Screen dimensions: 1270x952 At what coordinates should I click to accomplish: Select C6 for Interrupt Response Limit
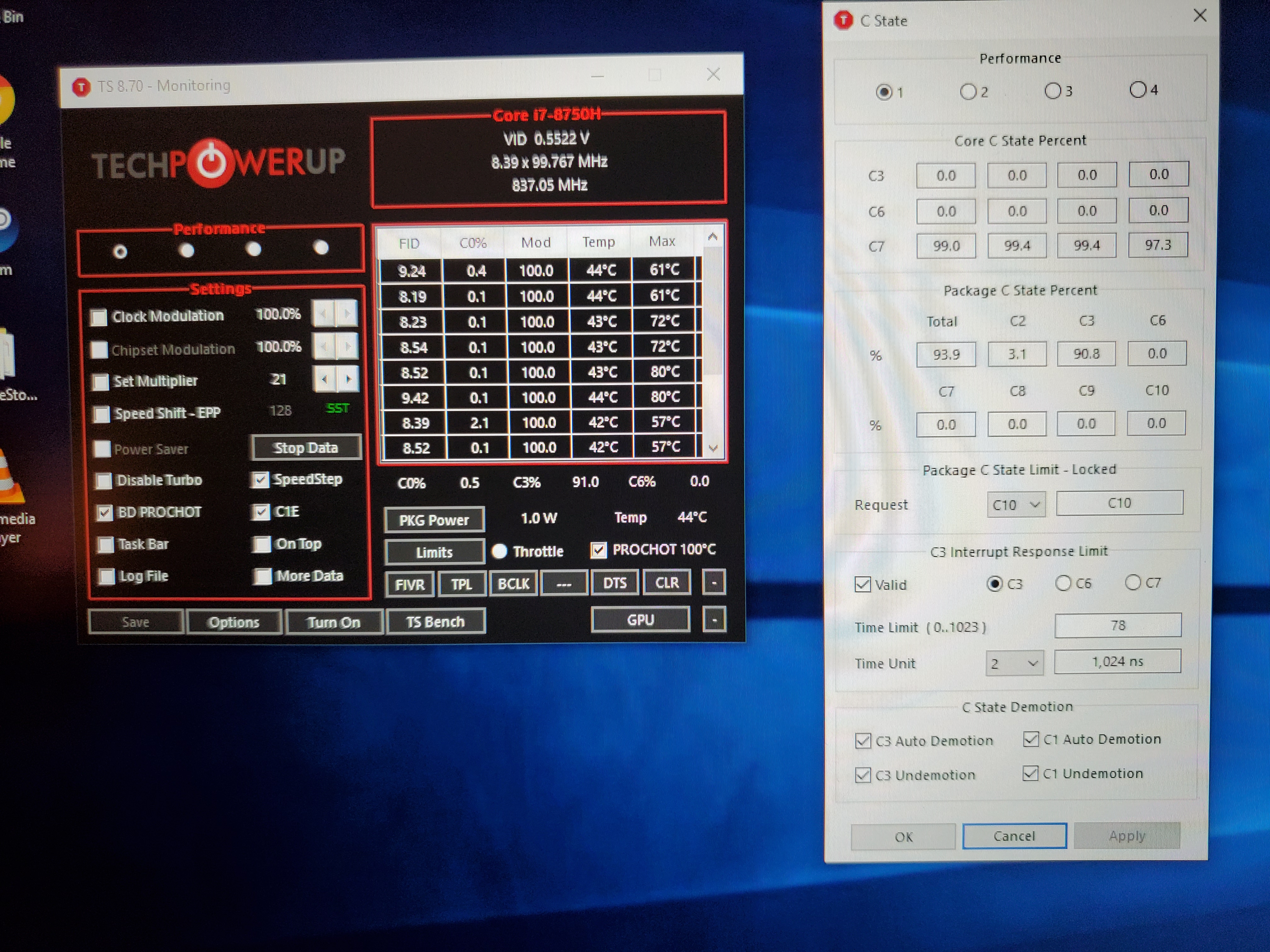click(x=1063, y=583)
